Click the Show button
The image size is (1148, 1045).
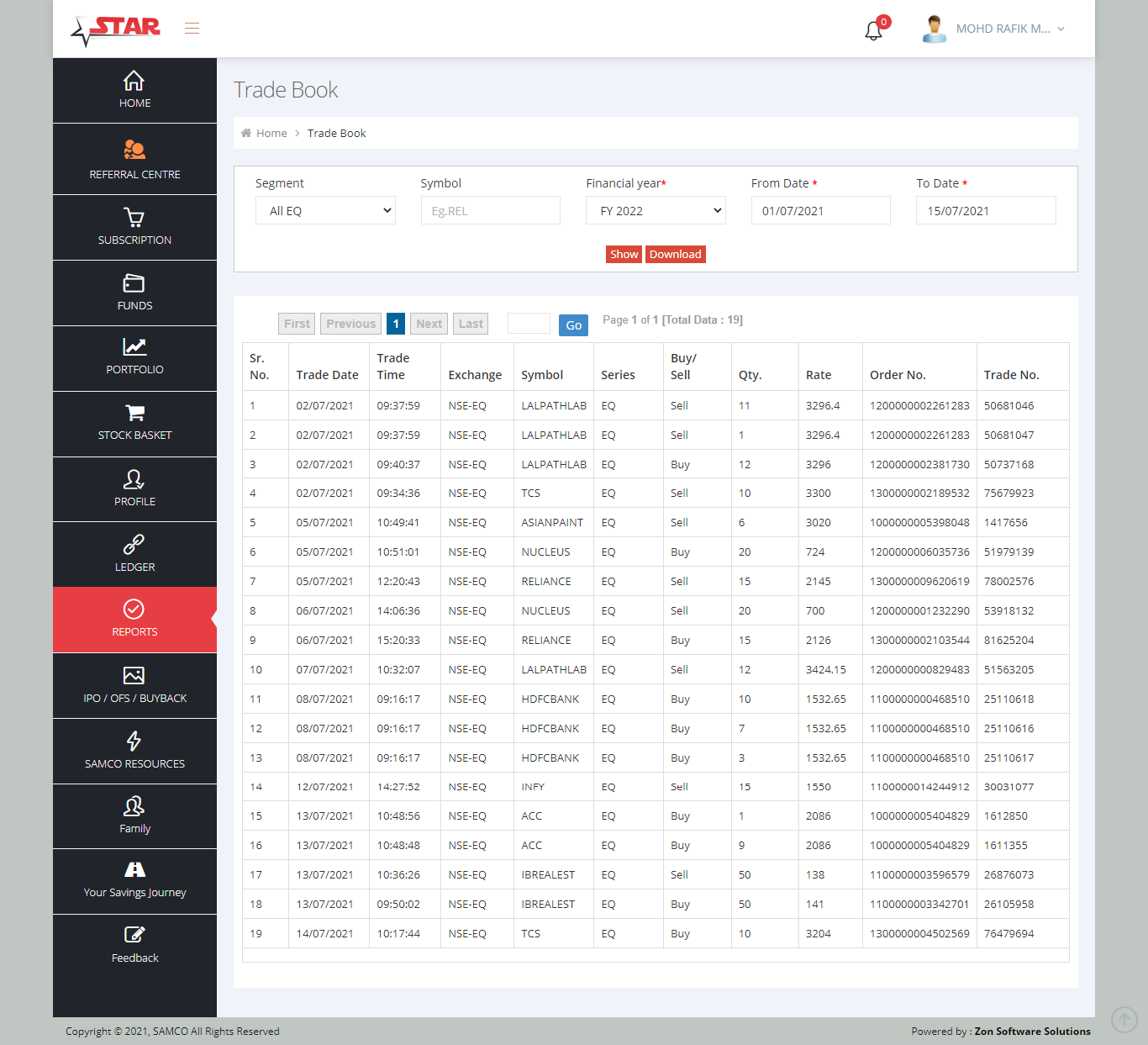(x=624, y=254)
